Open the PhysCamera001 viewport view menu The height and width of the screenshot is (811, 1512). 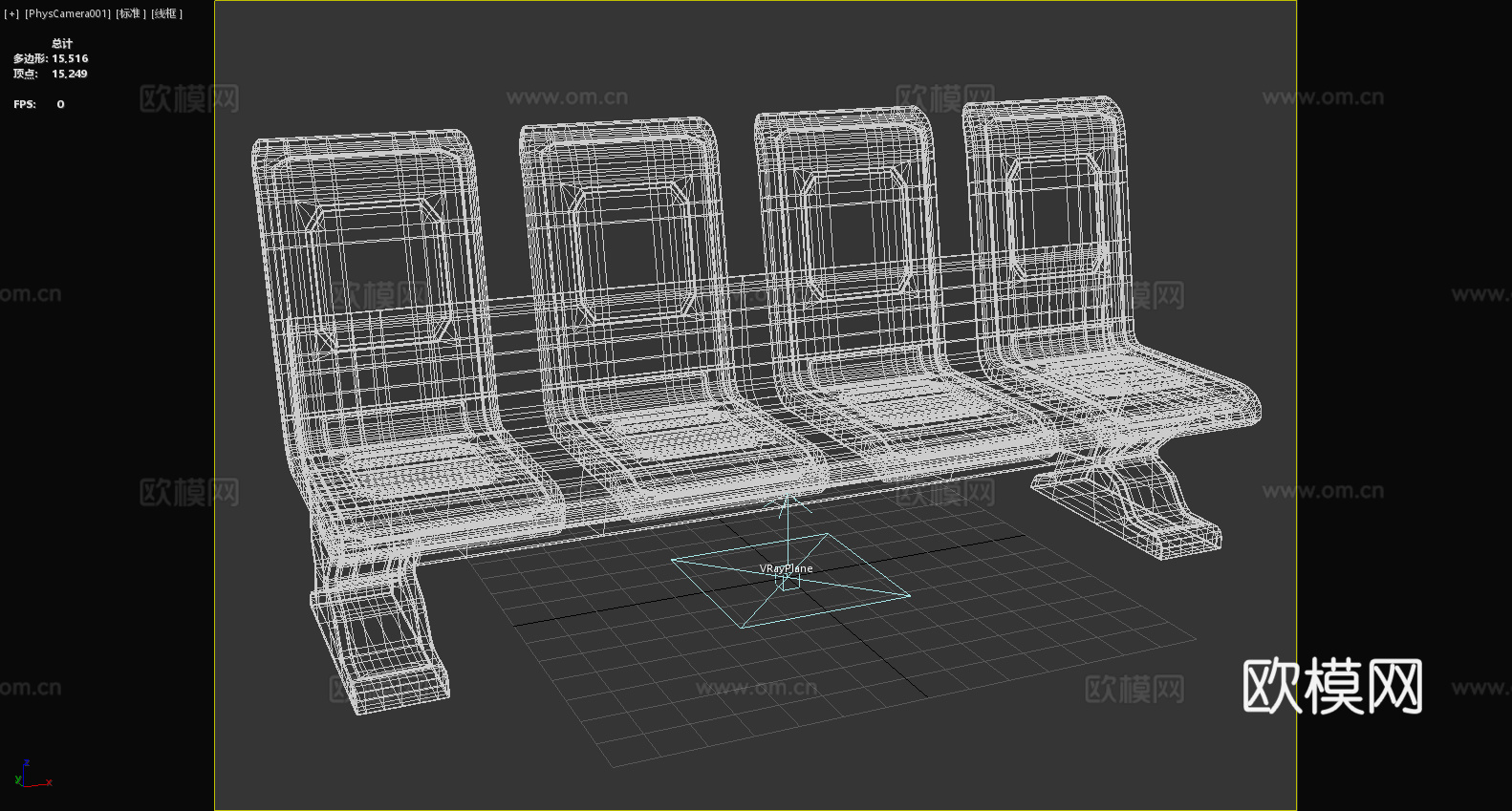point(68,14)
